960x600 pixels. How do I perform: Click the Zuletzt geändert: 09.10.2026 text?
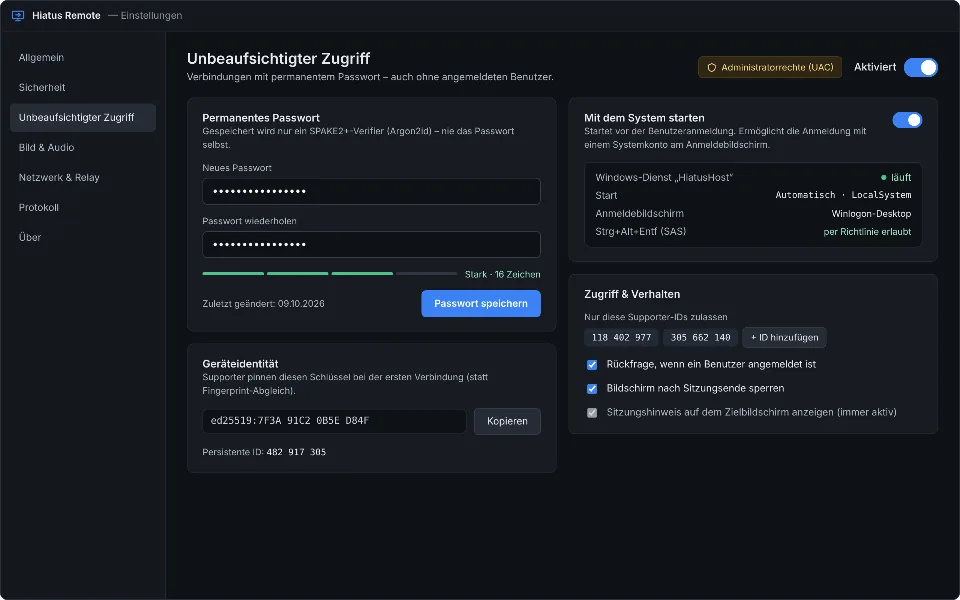[x=263, y=304]
